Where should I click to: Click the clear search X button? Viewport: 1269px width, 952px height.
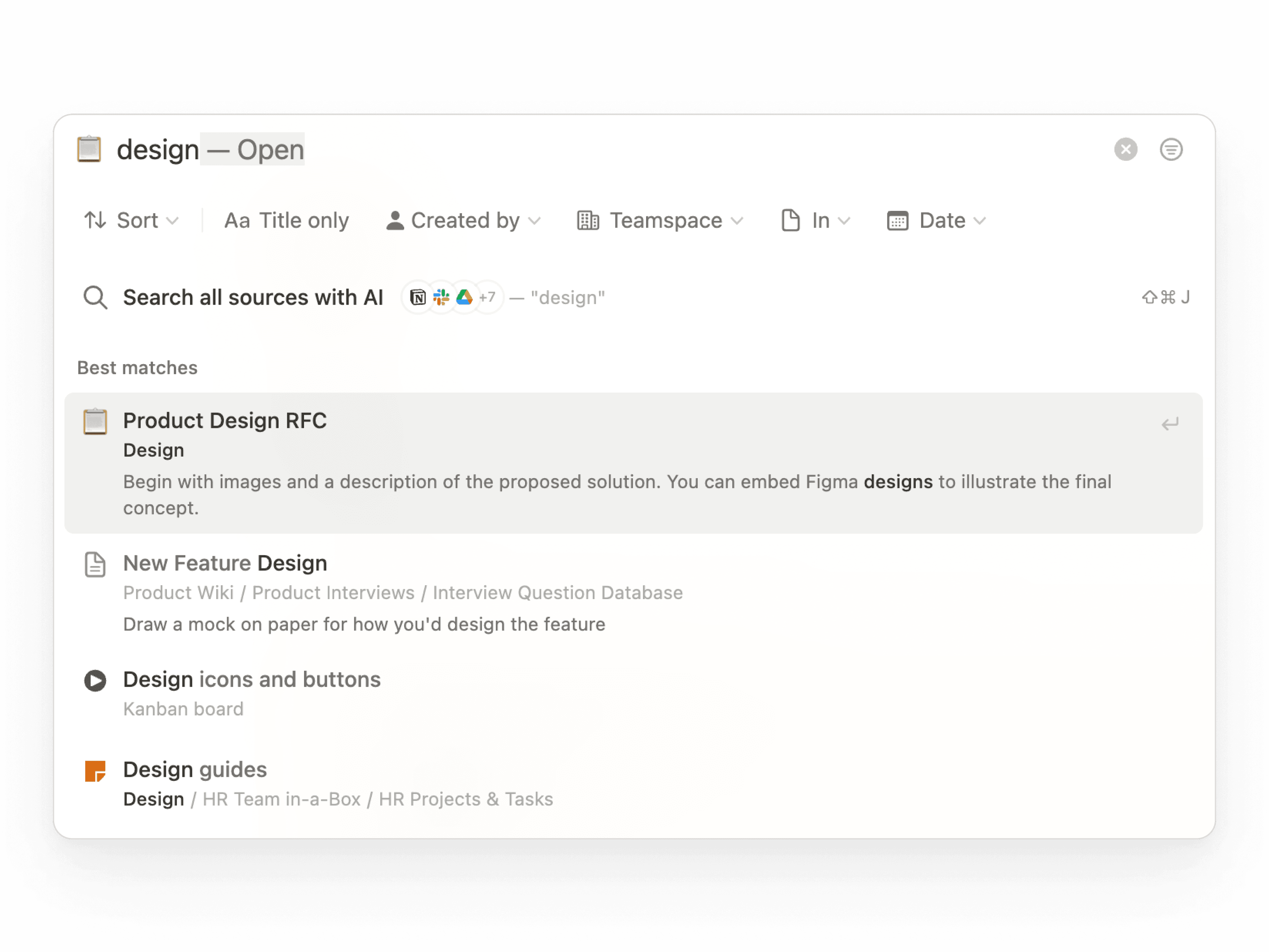pyautogui.click(x=1126, y=150)
